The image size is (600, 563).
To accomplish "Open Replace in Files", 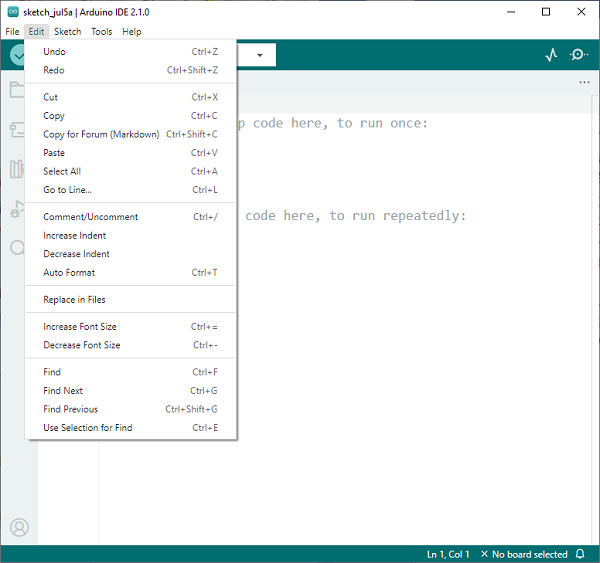I will tap(130, 299).
